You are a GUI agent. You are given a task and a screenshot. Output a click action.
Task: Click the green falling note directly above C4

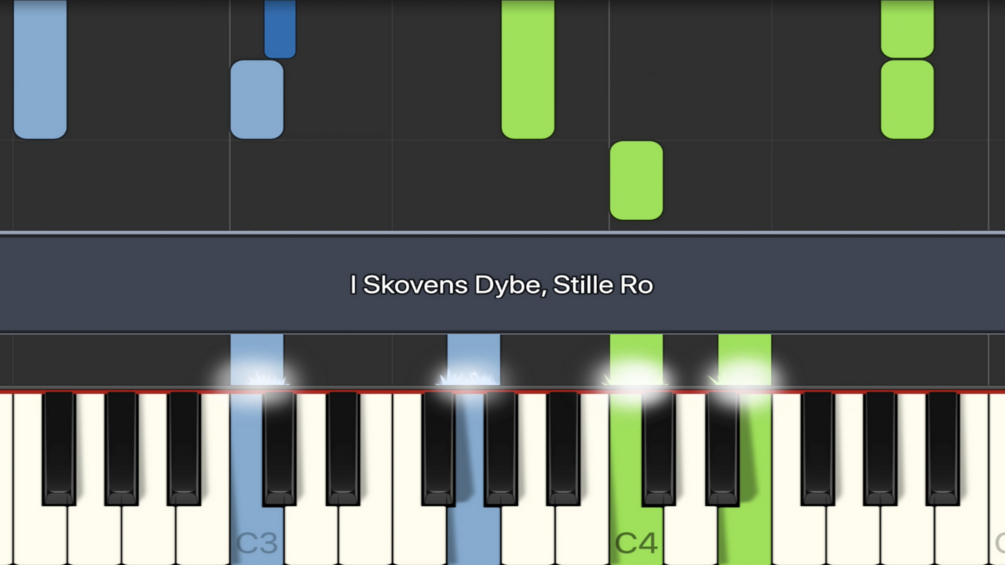tap(636, 181)
